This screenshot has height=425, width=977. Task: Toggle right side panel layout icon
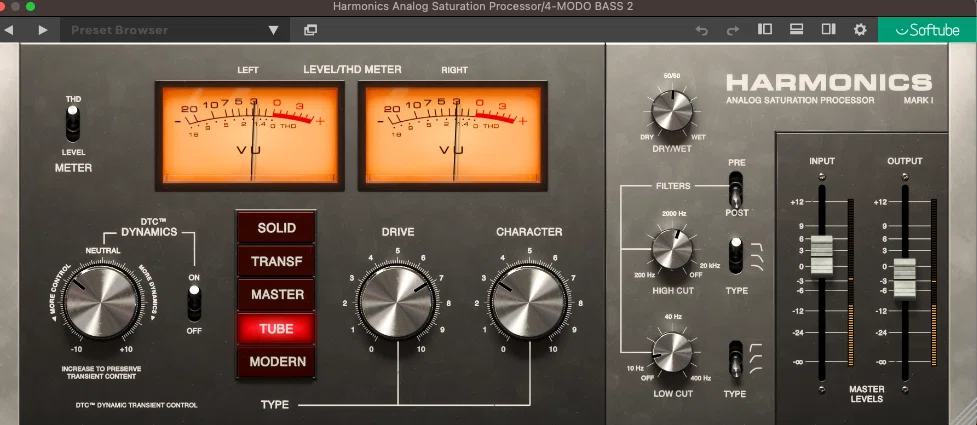pyautogui.click(x=828, y=29)
